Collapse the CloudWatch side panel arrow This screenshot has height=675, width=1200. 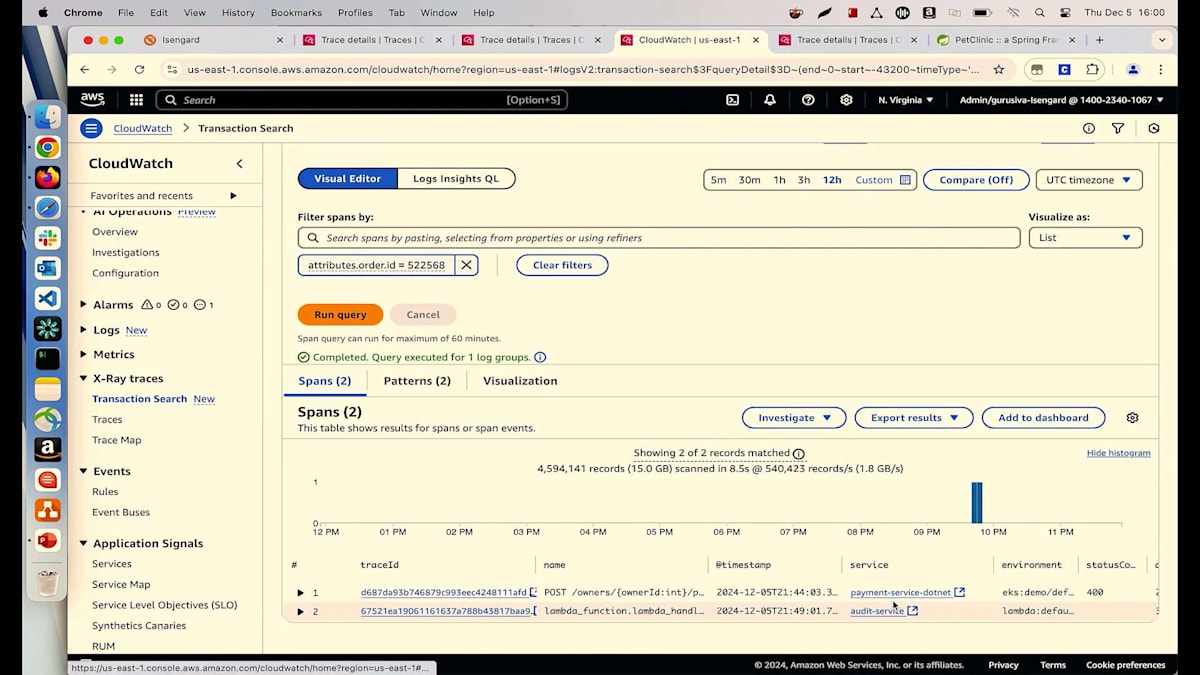(x=239, y=163)
